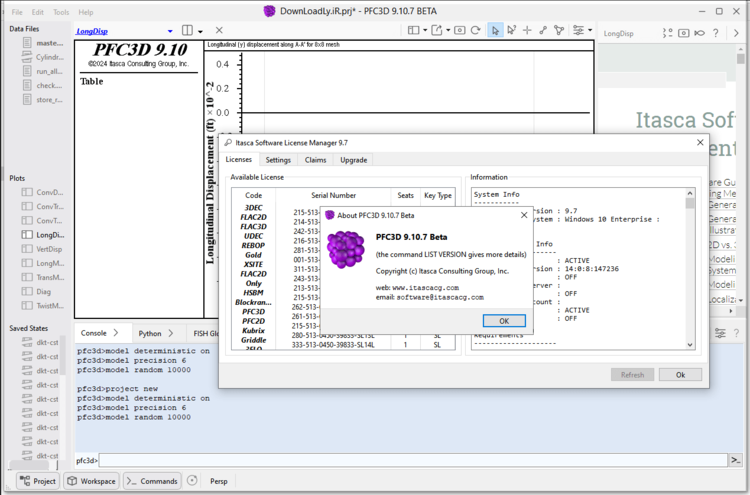Viewport: 750px width, 495px height.
Task: Switch to the Settings tab
Action: pos(278,160)
